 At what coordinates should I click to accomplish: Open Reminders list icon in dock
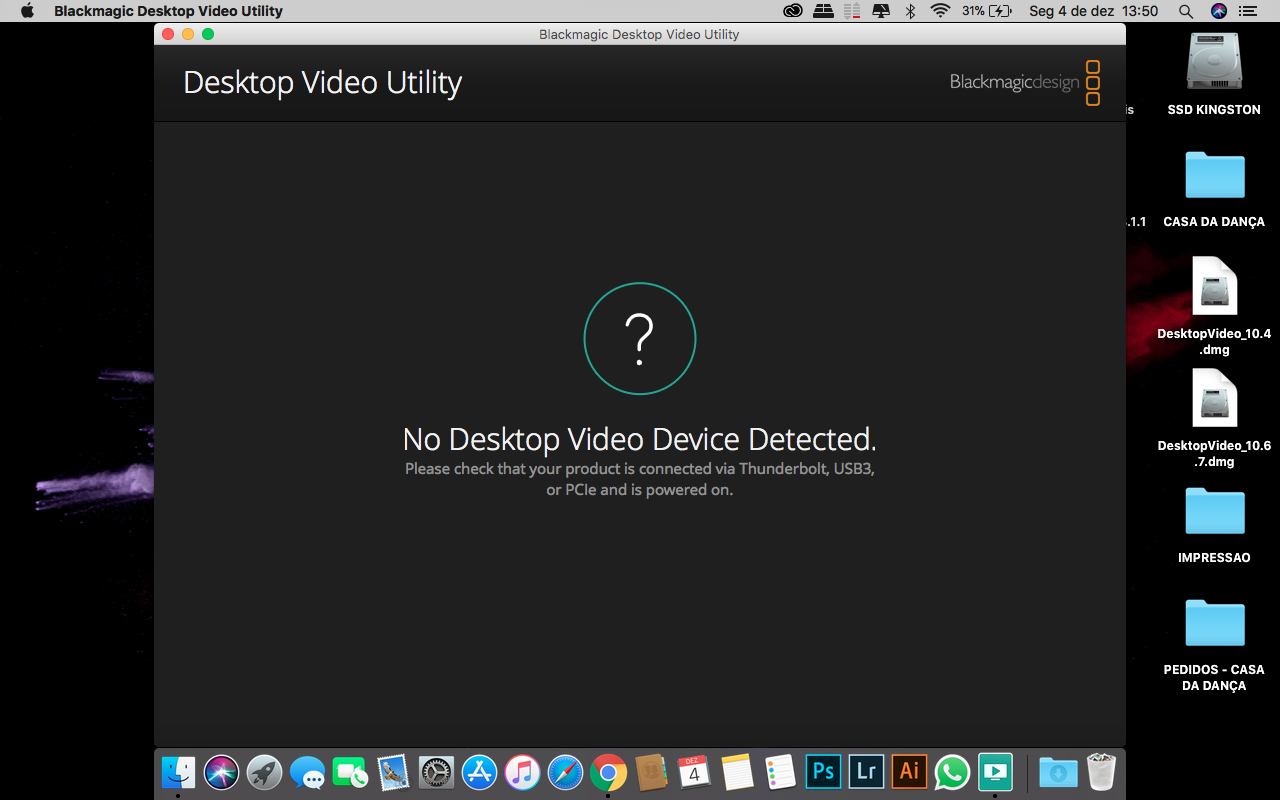click(780, 772)
